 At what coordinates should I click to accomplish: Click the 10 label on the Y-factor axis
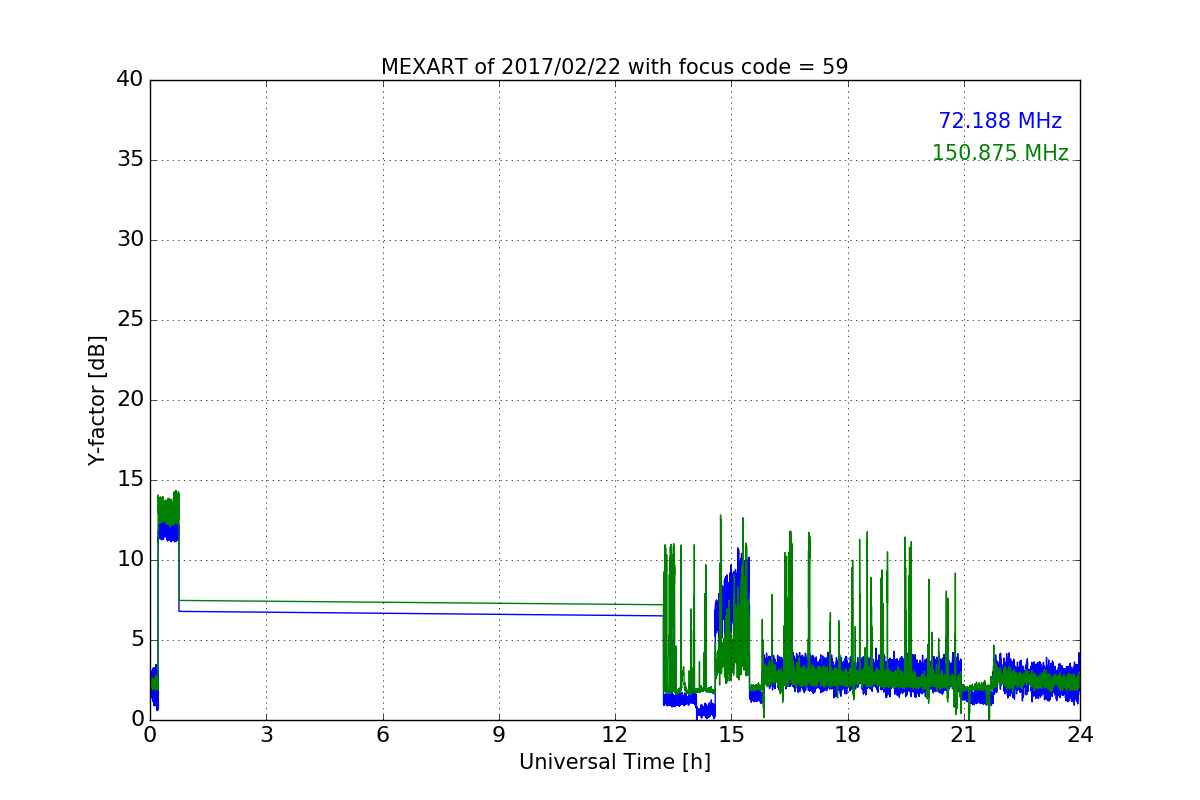coord(130,560)
